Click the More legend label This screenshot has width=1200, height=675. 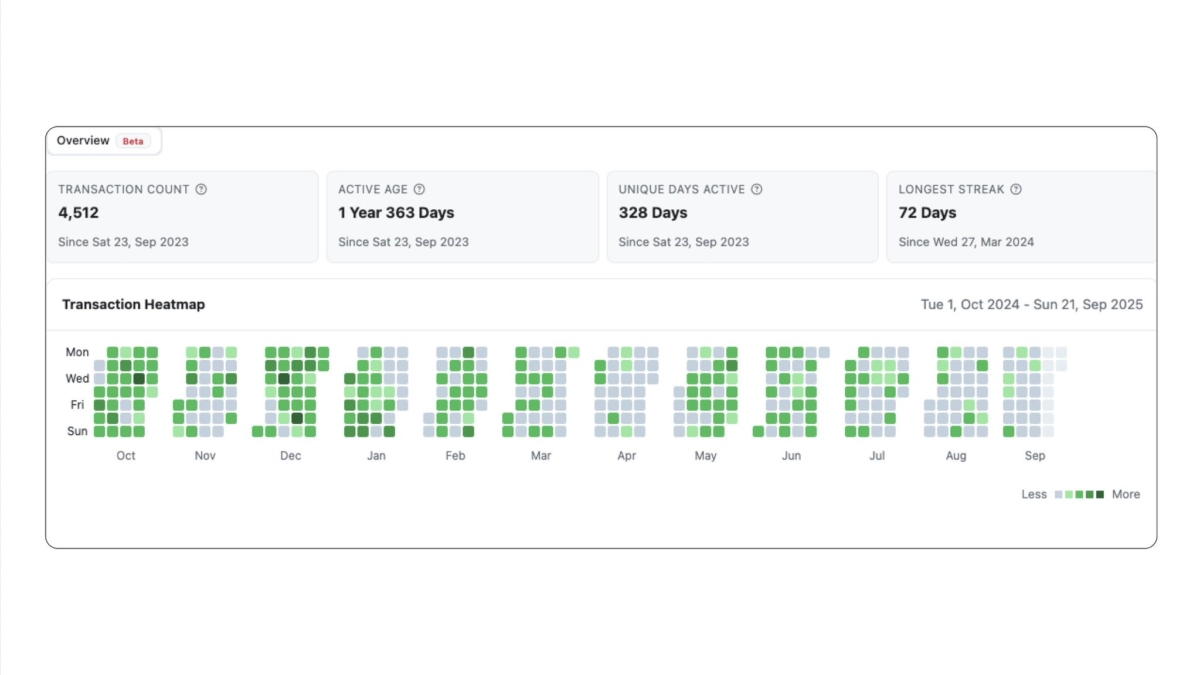[x=1126, y=494]
